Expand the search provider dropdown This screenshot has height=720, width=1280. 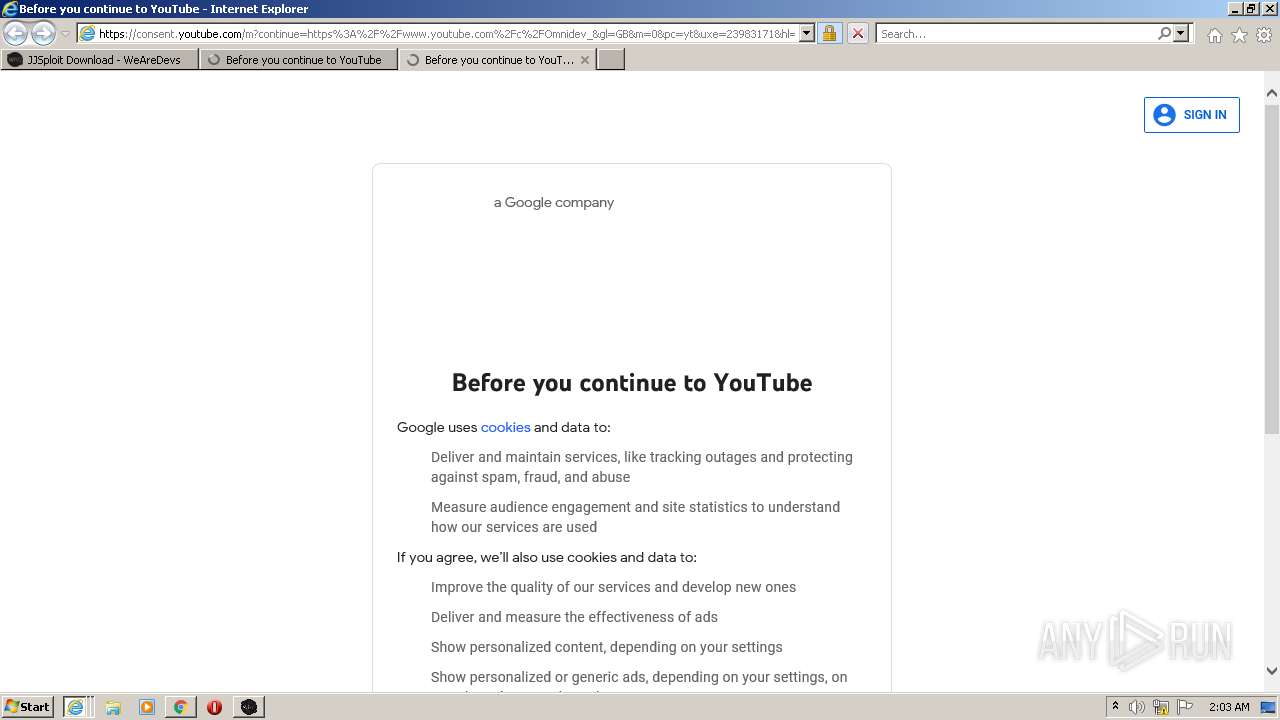pyautogui.click(x=1181, y=34)
